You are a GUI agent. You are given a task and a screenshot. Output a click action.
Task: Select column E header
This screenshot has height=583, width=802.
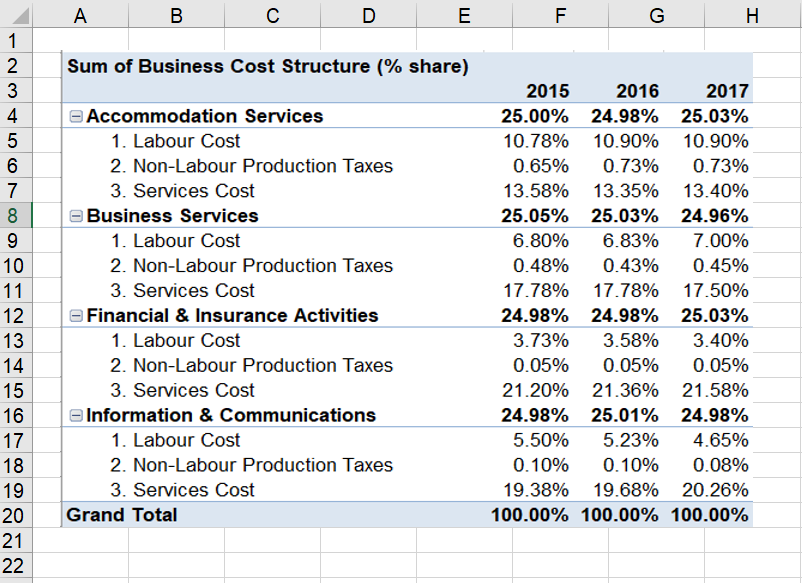pos(463,15)
